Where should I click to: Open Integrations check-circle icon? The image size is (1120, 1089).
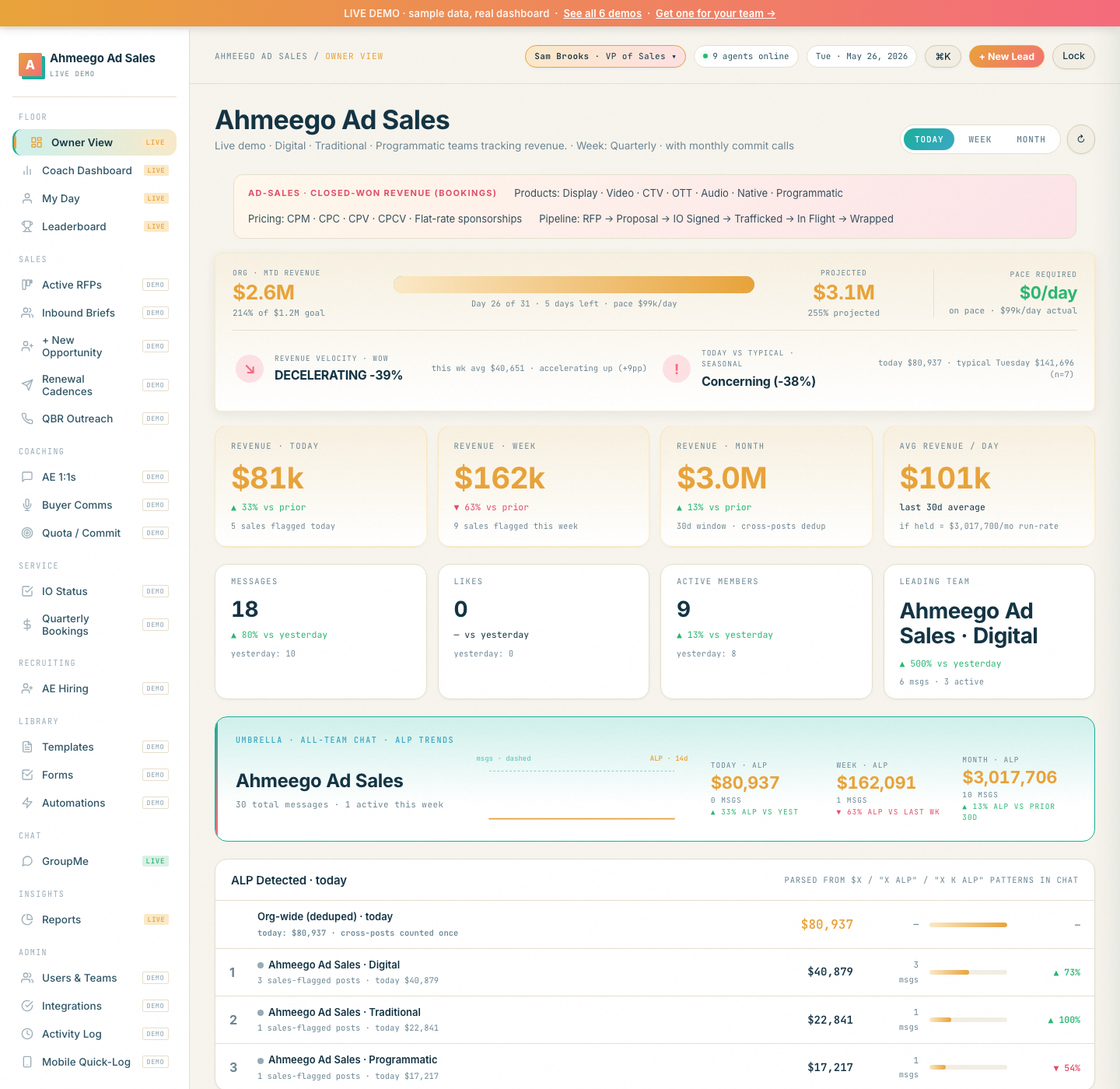[x=27, y=1006]
